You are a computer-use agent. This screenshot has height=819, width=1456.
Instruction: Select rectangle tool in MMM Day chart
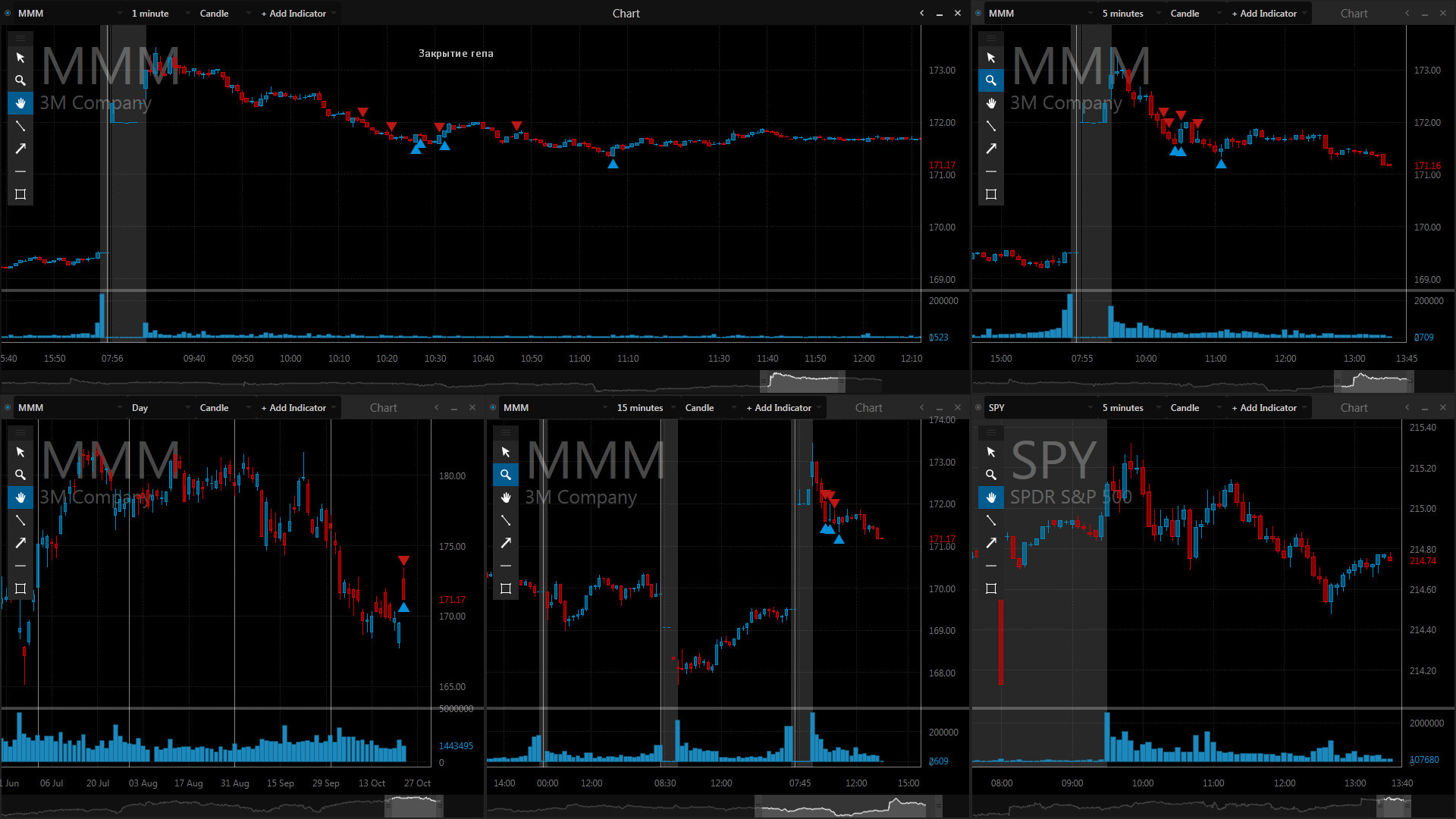pos(20,588)
